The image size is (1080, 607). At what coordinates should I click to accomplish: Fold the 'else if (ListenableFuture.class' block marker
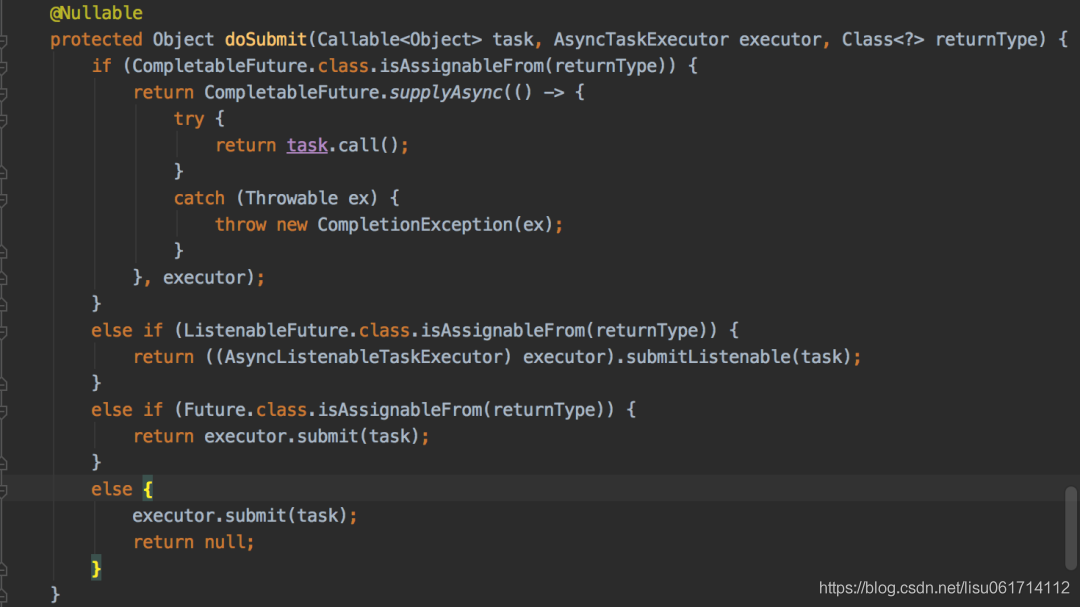[x=3, y=332]
